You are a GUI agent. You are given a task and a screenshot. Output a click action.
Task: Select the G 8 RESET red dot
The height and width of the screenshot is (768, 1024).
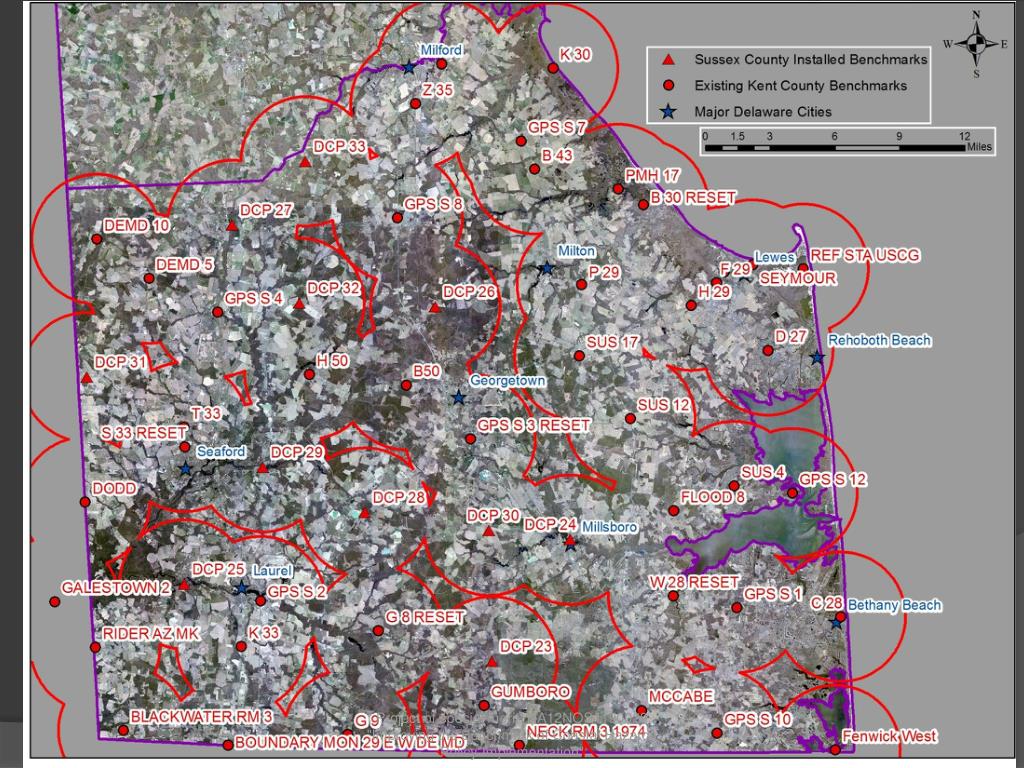(378, 631)
